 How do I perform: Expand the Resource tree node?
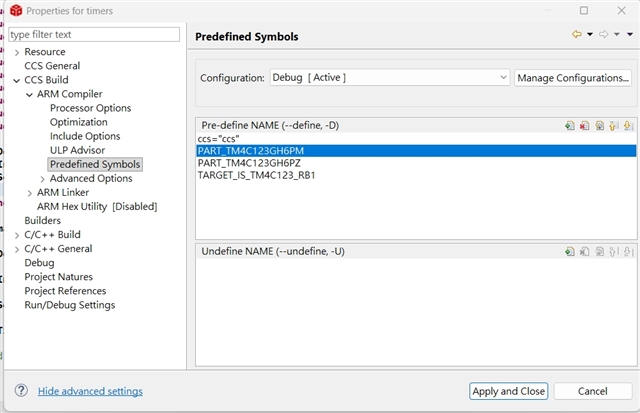click(17, 52)
